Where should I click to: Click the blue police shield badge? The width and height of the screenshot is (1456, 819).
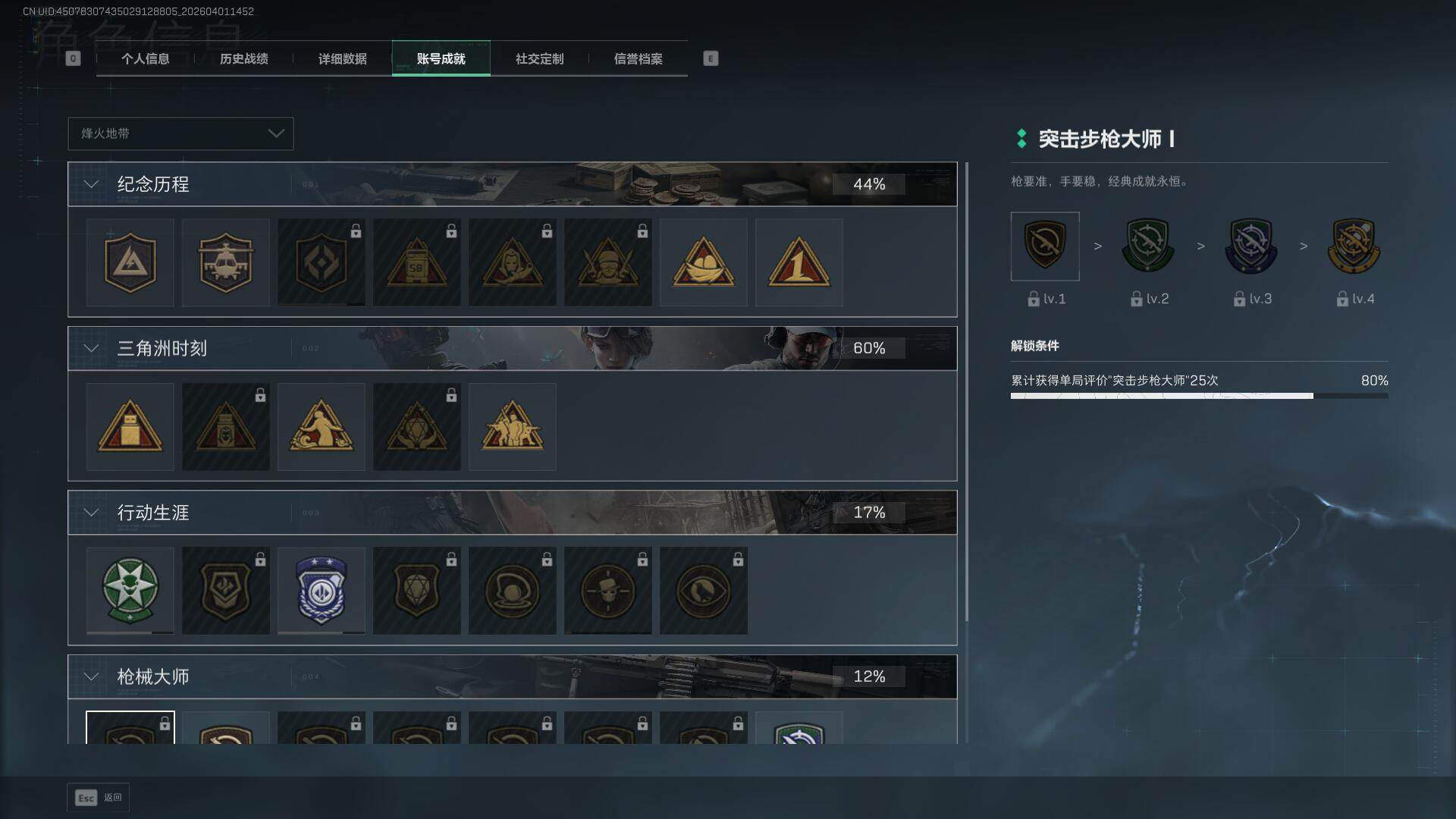pos(321,590)
